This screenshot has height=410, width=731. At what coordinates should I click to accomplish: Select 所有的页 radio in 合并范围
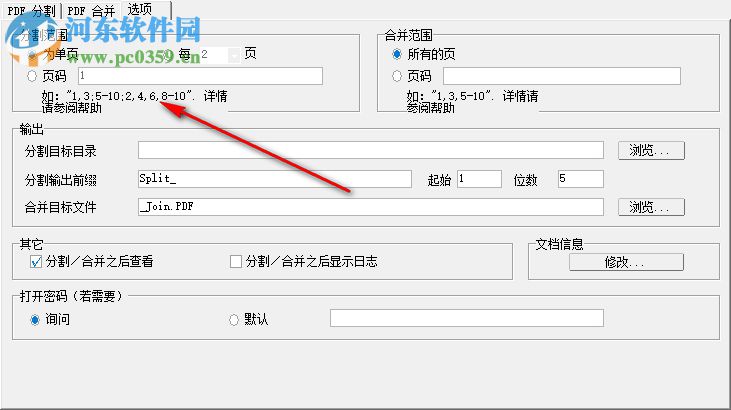coord(397,55)
